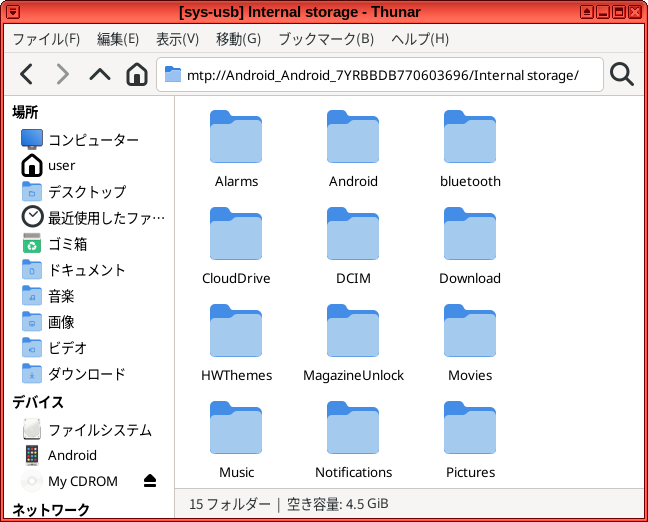Minimize the Thunar window

point(603,12)
